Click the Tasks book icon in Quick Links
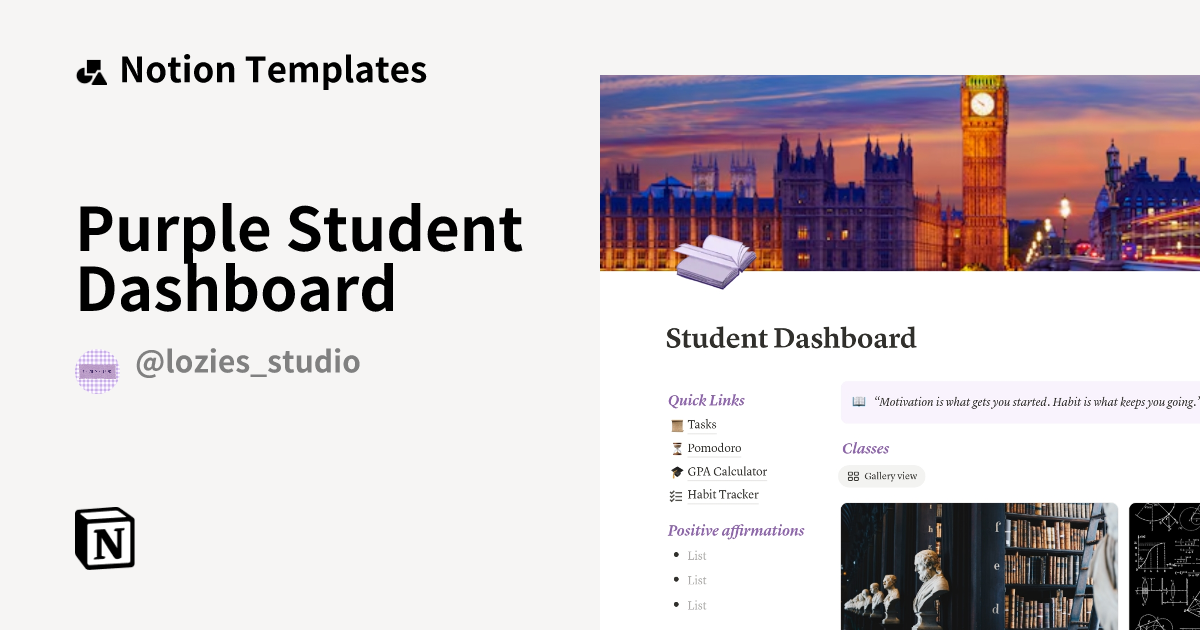 677,424
